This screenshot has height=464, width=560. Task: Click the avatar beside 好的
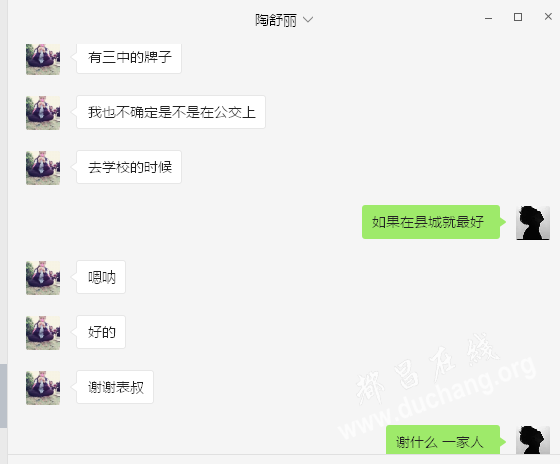(43, 333)
